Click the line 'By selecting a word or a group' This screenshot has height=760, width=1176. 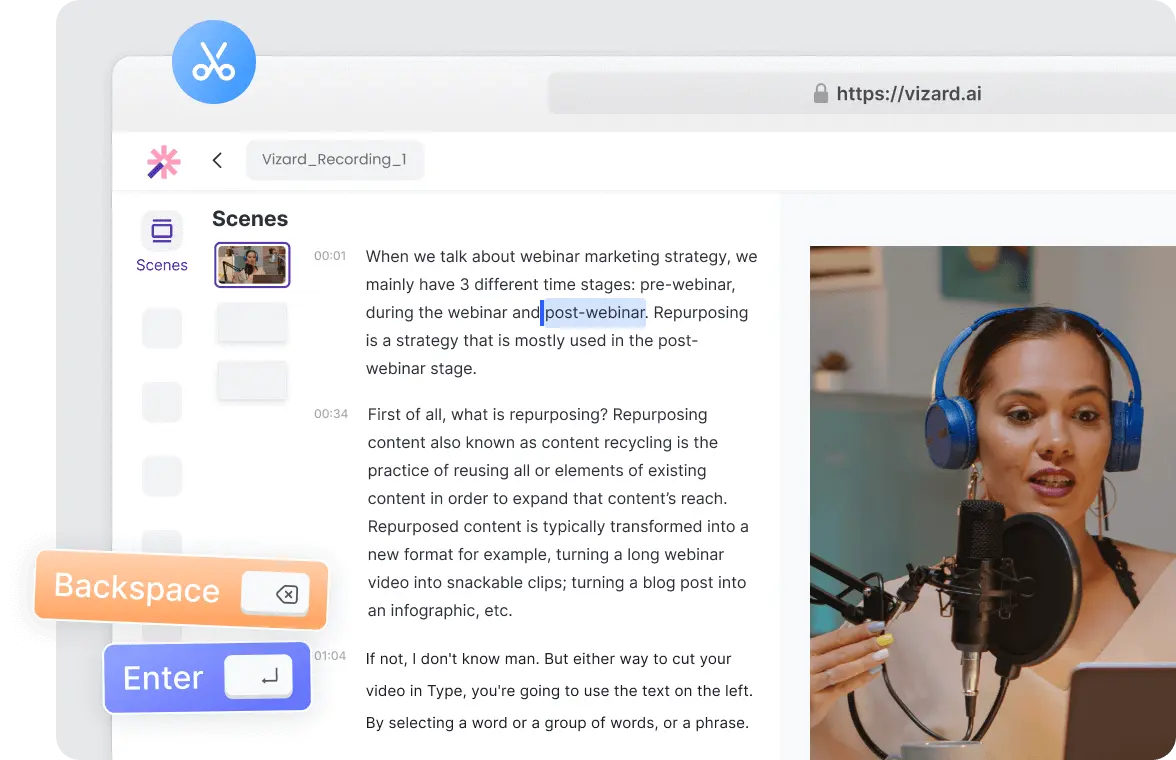click(557, 723)
